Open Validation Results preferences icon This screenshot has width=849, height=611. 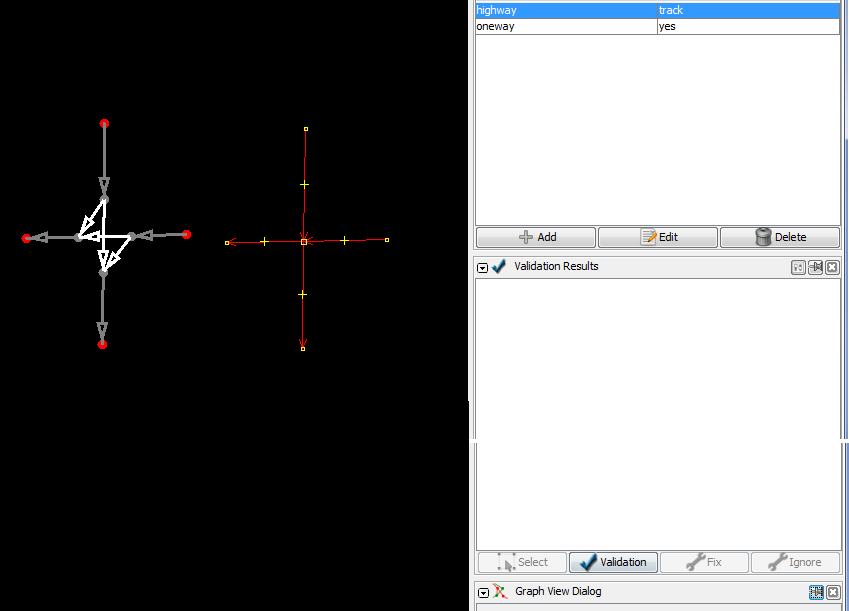click(x=798, y=267)
